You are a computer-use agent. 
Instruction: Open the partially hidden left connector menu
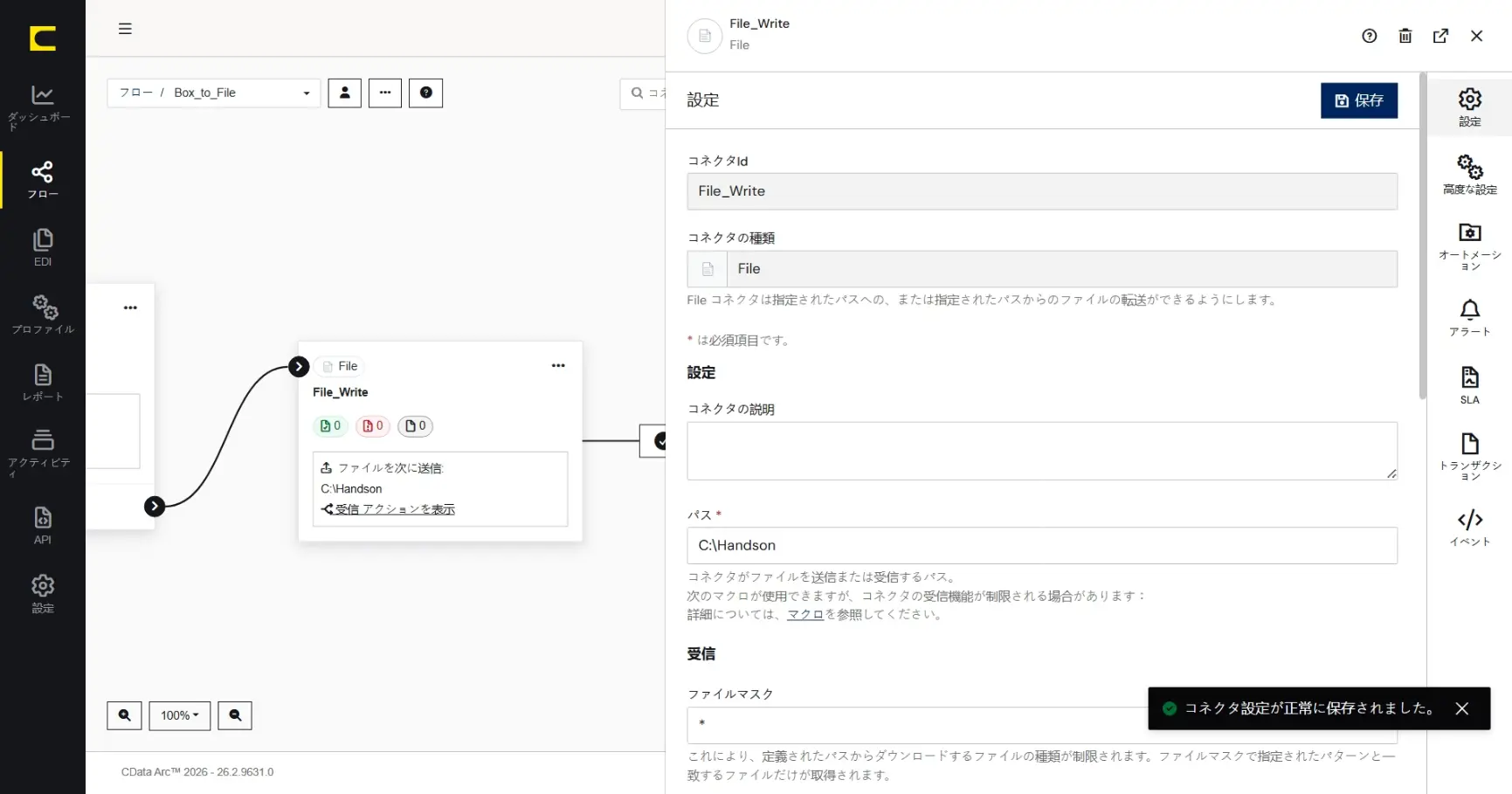(x=130, y=307)
